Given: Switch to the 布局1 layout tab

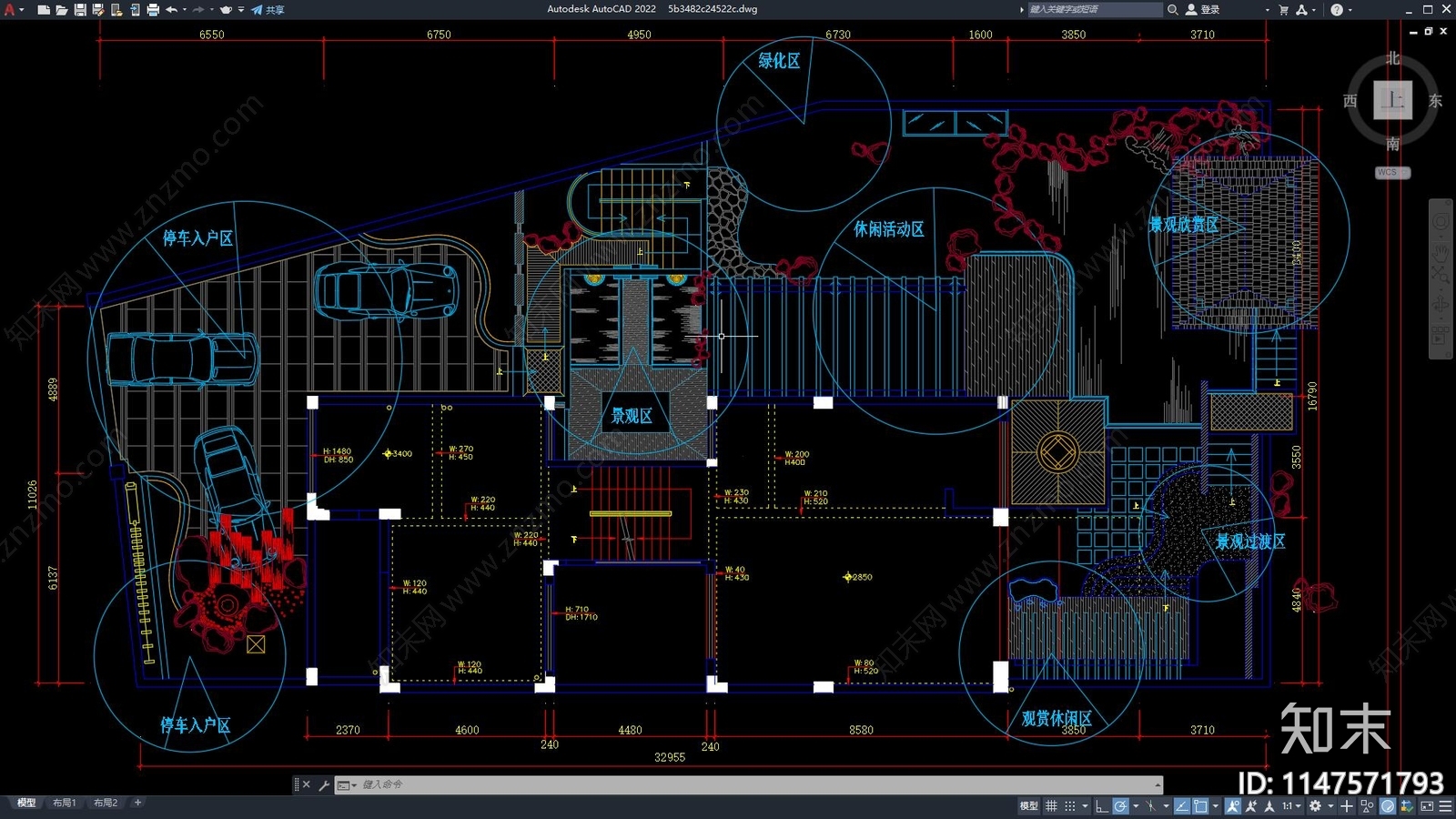Looking at the screenshot, I should click(x=65, y=803).
